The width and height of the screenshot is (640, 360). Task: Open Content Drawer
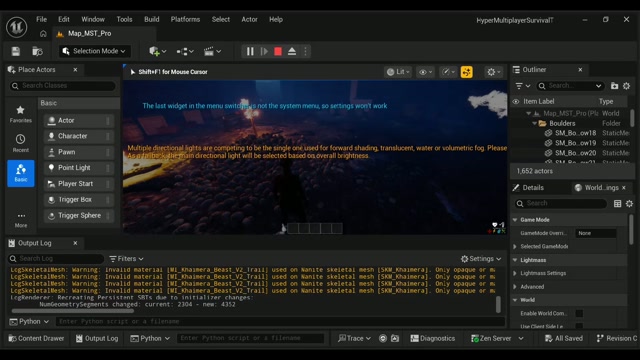click(x=36, y=338)
